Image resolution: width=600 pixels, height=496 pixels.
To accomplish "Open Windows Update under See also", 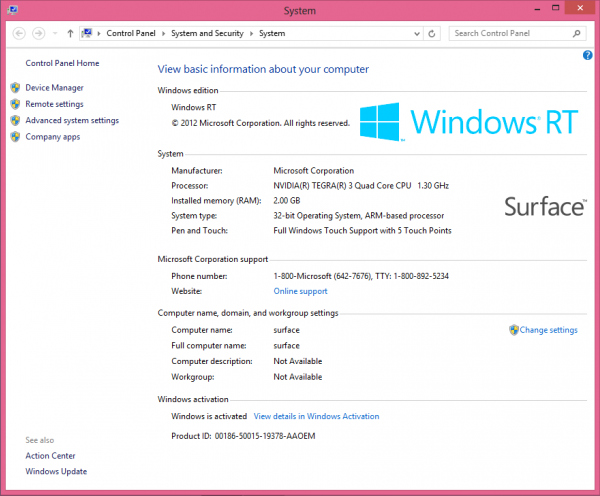I will tap(56, 472).
